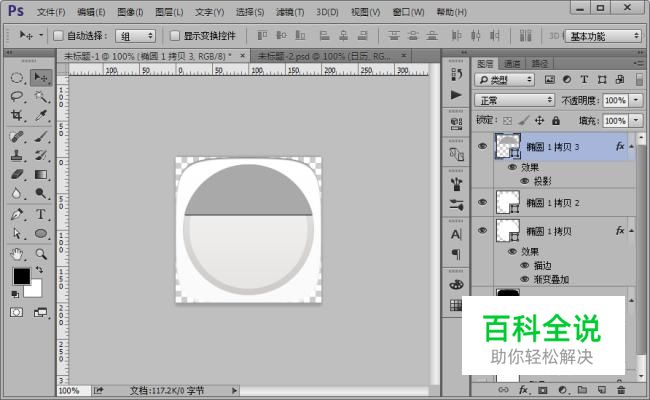Open the layer filter 类型 dropdown
This screenshot has height=400, width=650.
[x=505, y=80]
